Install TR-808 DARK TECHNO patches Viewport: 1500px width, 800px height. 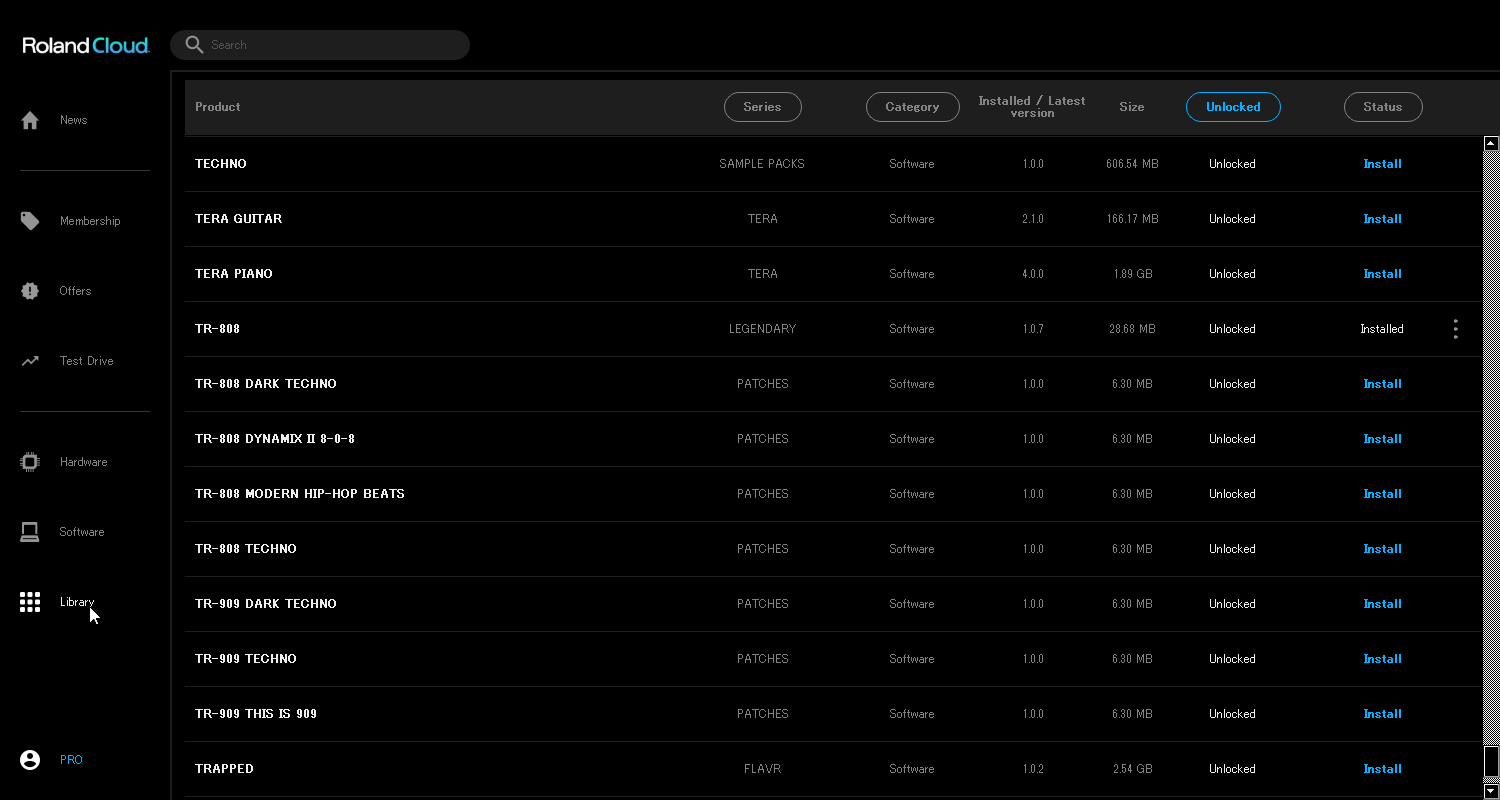click(1383, 384)
